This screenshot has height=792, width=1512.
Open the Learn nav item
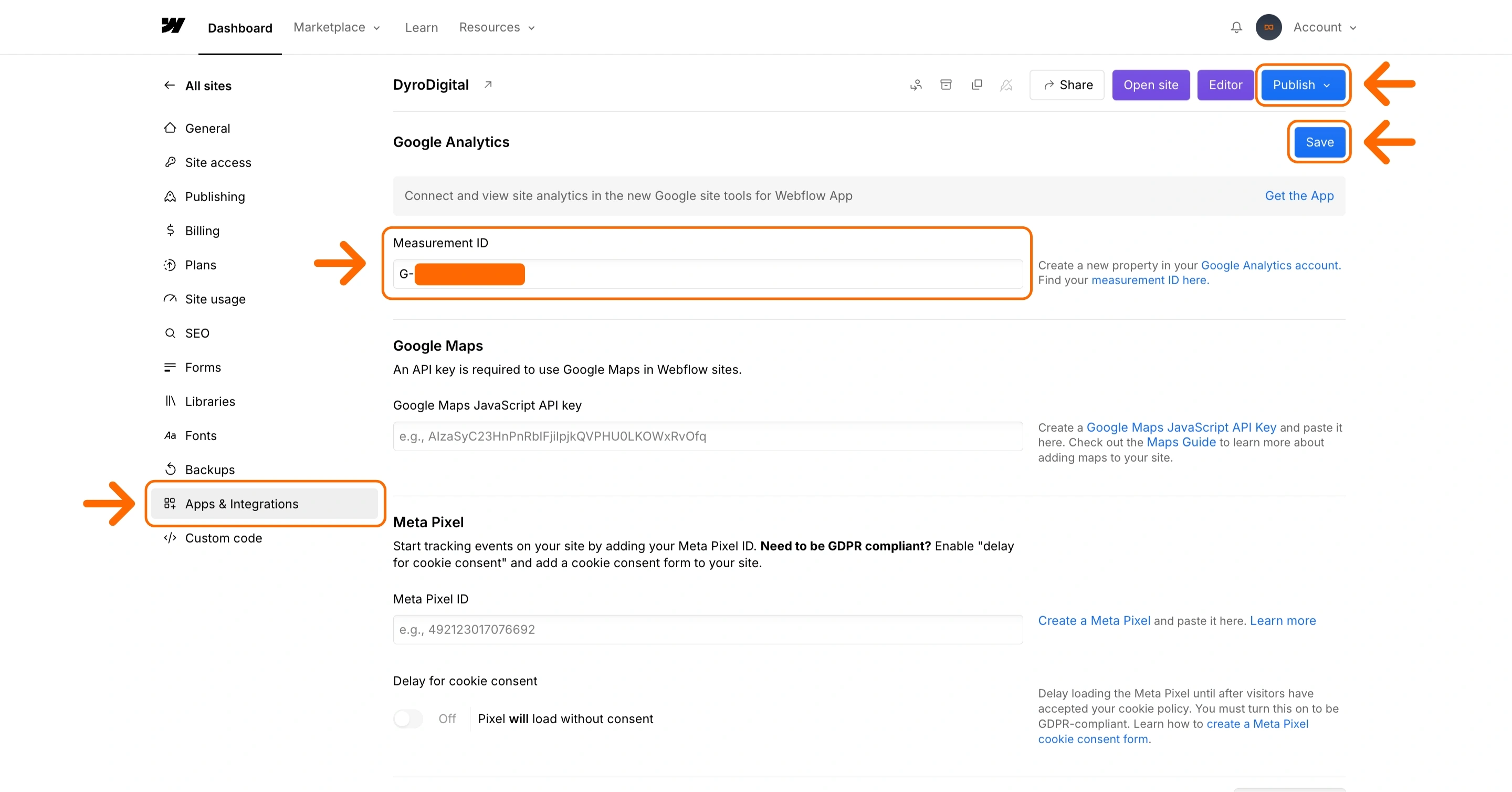[422, 27]
